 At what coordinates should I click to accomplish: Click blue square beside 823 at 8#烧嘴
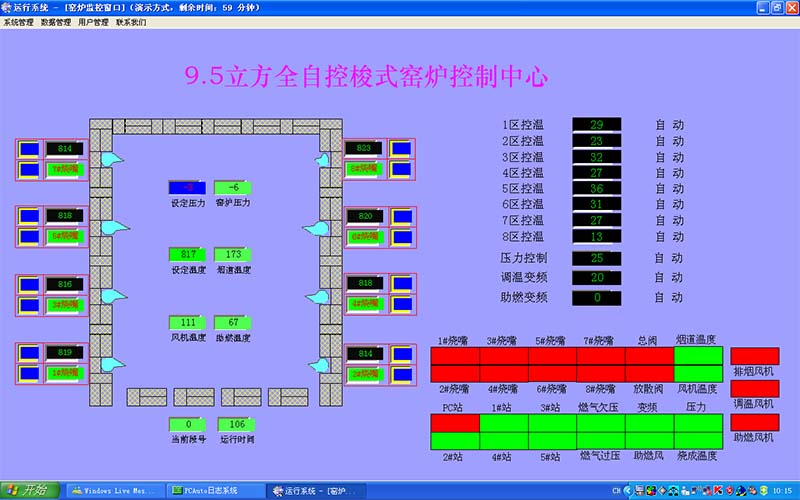(x=400, y=149)
